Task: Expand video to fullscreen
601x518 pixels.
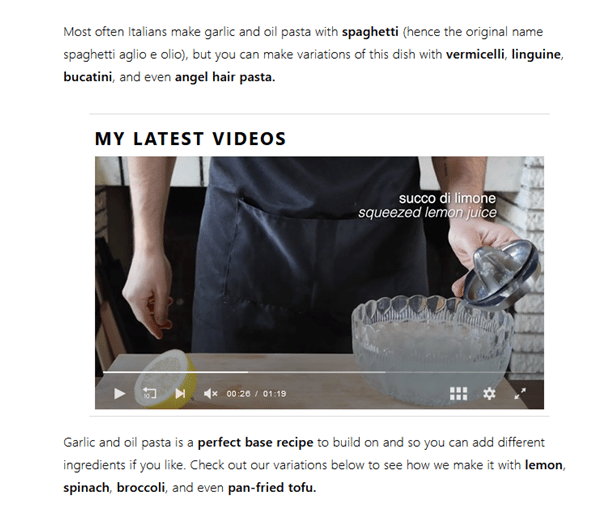Action: click(x=520, y=393)
